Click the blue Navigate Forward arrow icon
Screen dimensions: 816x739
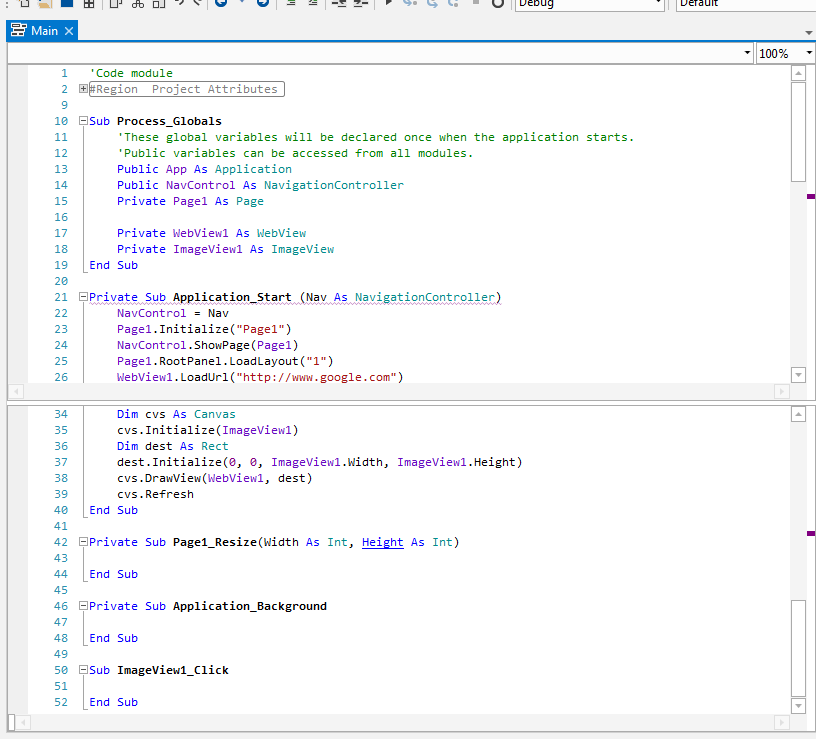point(262,3)
